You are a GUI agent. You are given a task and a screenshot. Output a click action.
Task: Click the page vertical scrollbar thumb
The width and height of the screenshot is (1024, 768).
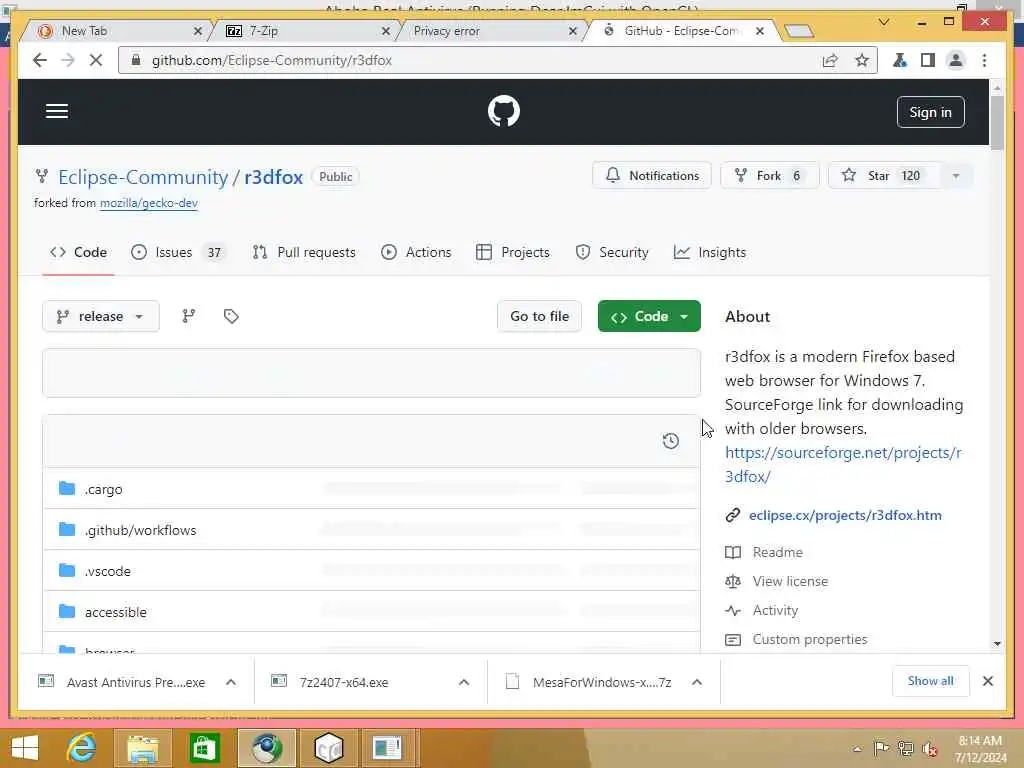pyautogui.click(x=997, y=123)
